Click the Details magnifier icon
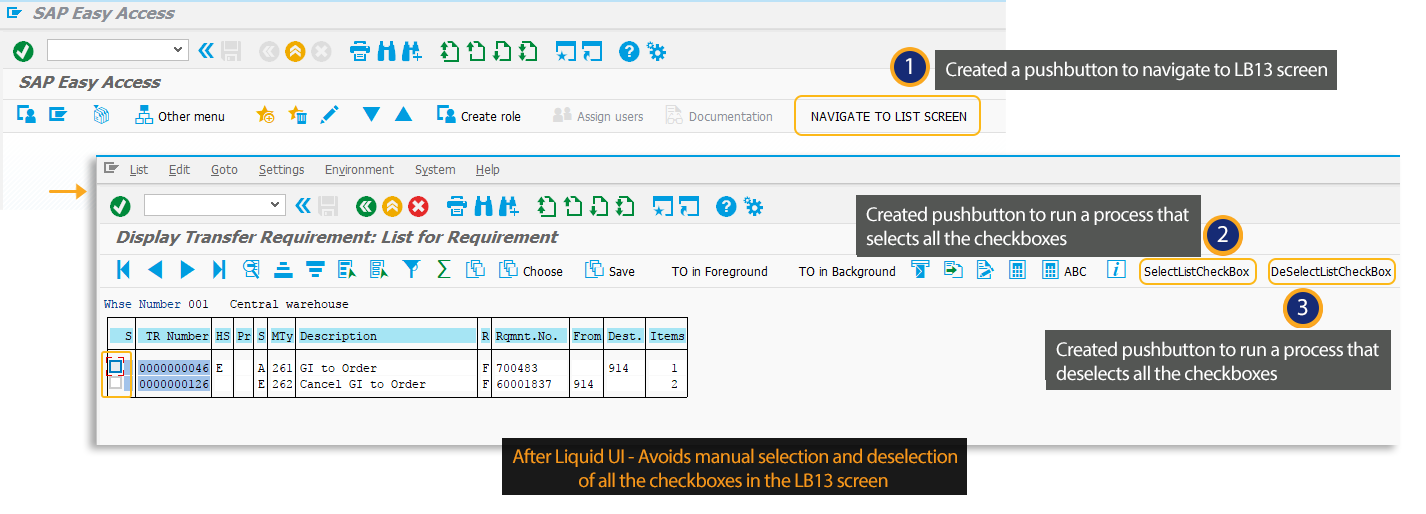Viewport: 1426px width, 514px height. (251, 270)
